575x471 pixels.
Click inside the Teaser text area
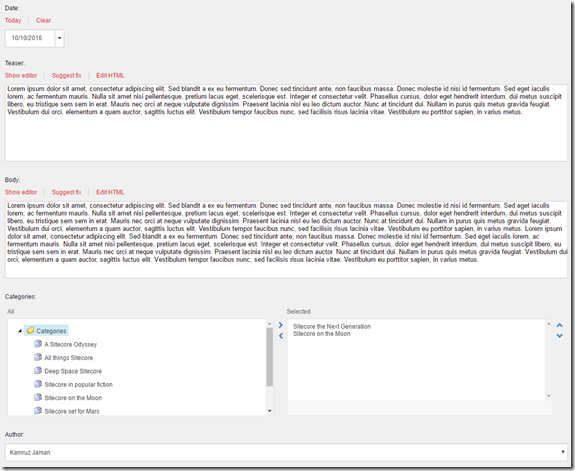tap(286, 123)
